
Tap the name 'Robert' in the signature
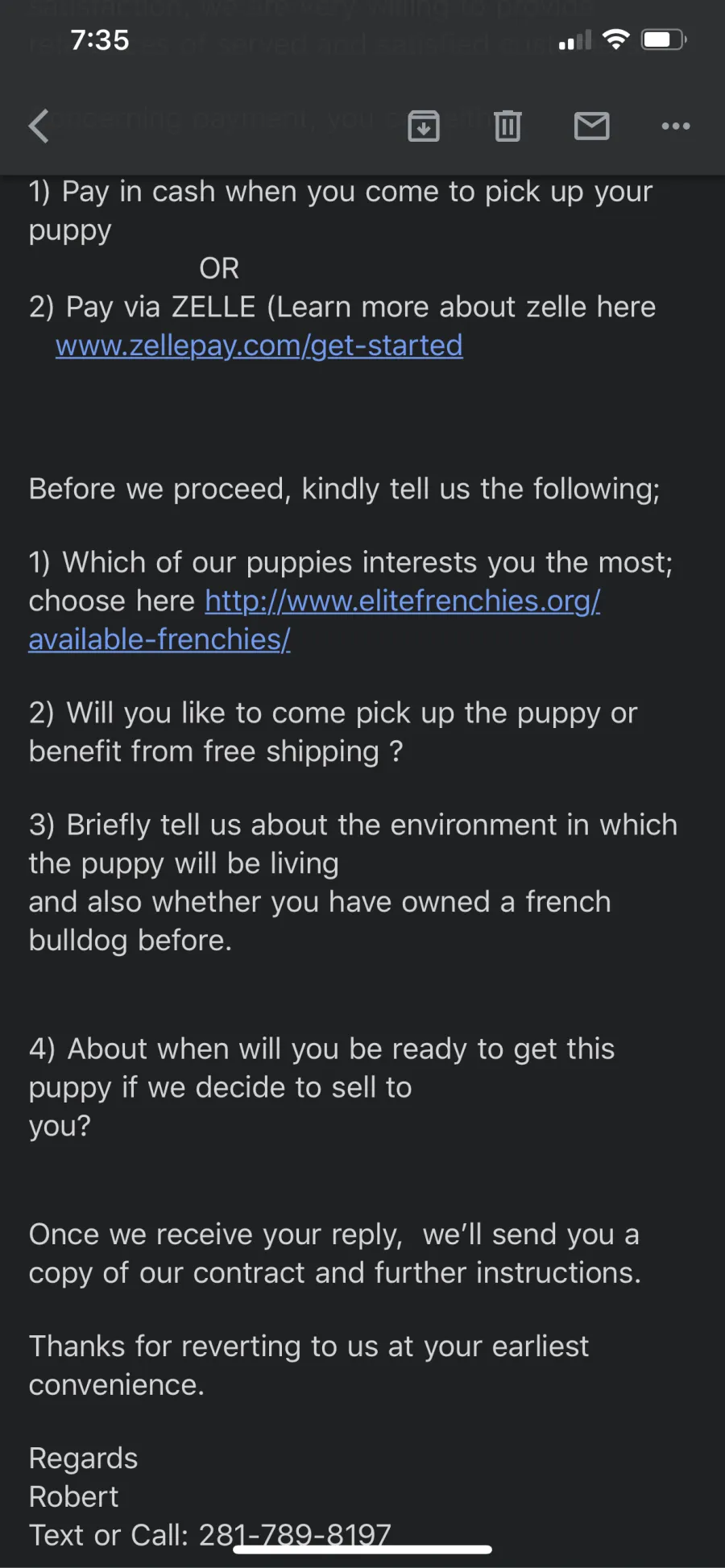pyautogui.click(x=74, y=1496)
